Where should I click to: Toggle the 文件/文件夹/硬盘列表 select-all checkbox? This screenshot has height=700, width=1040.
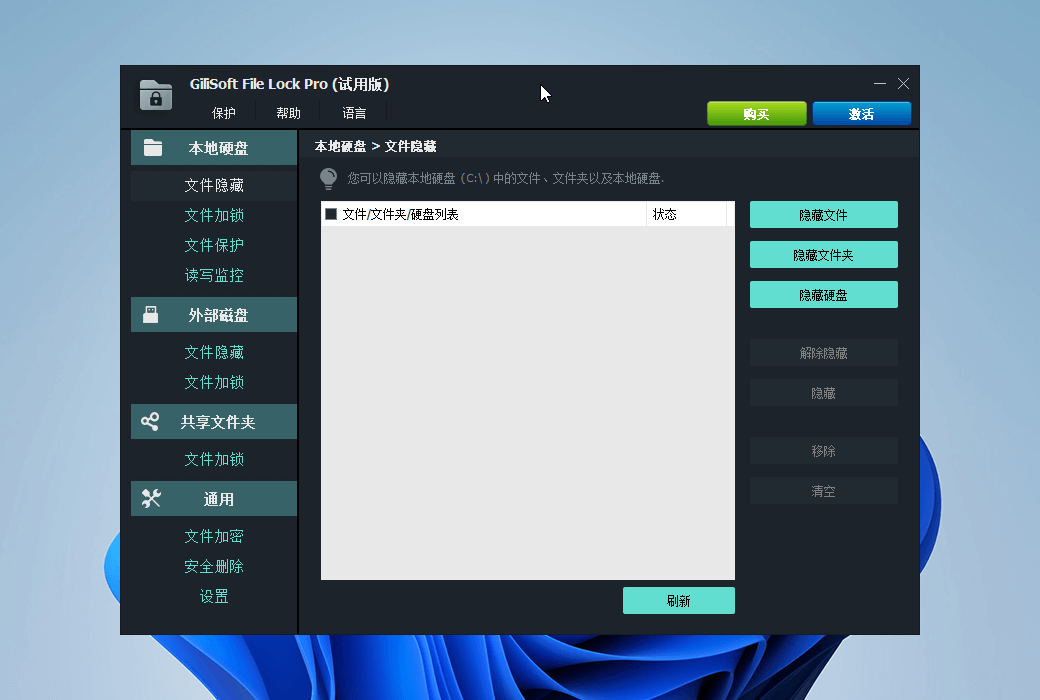pyautogui.click(x=331, y=214)
